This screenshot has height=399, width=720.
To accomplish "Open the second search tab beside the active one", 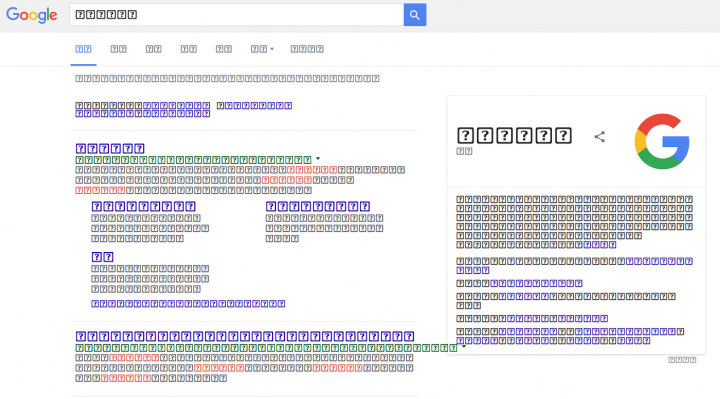I will 118,49.
